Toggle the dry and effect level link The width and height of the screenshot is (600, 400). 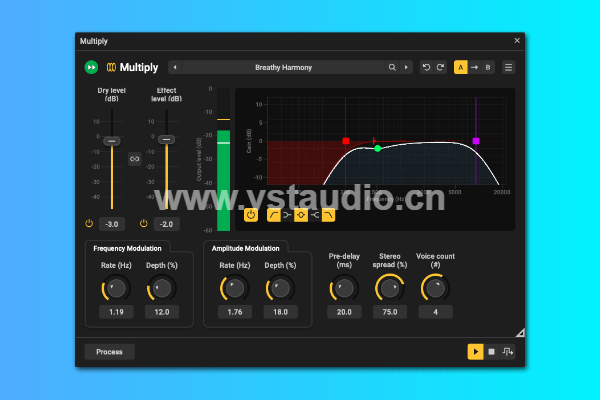[x=134, y=159]
